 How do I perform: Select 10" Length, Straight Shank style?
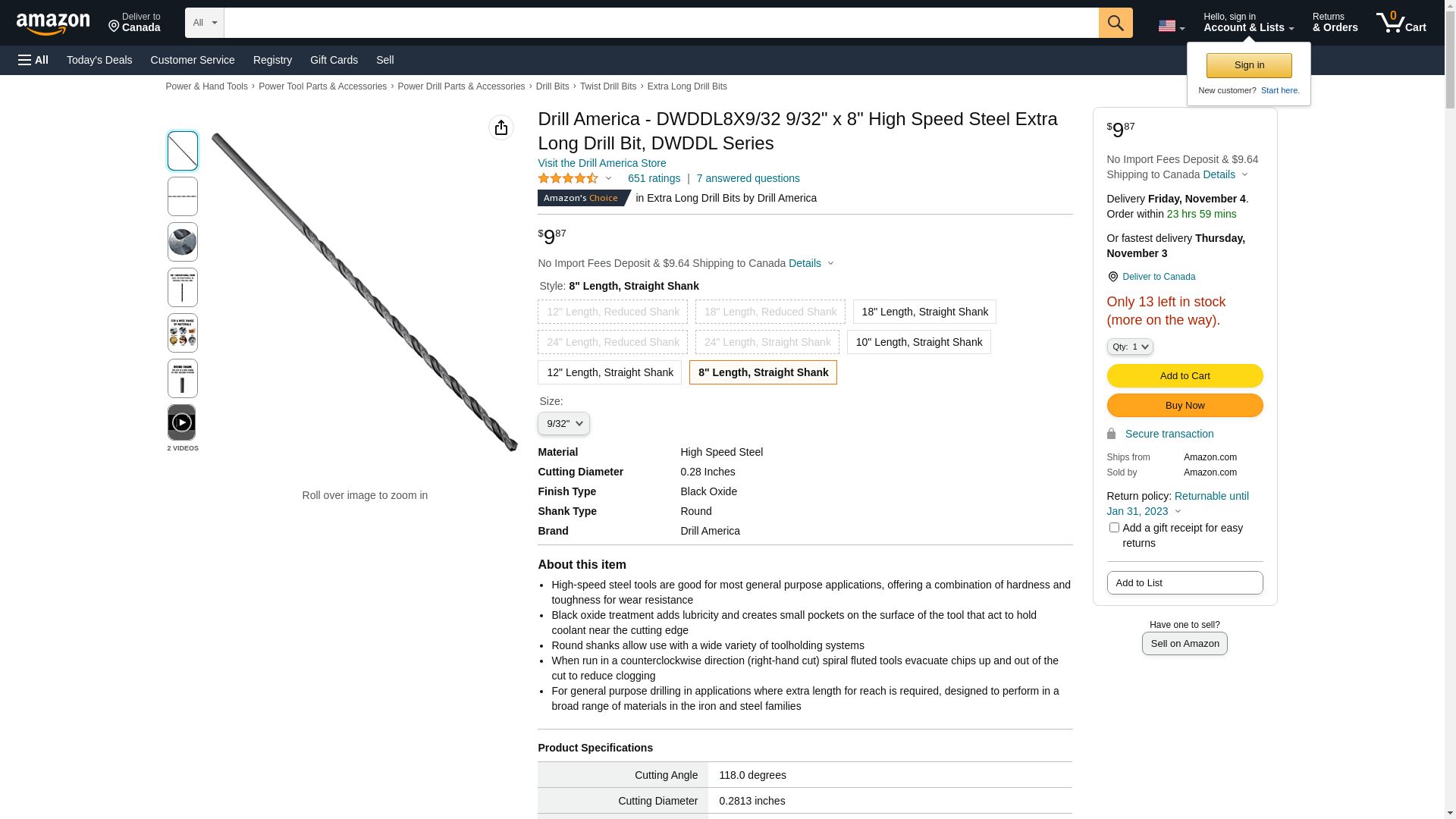coord(918,342)
